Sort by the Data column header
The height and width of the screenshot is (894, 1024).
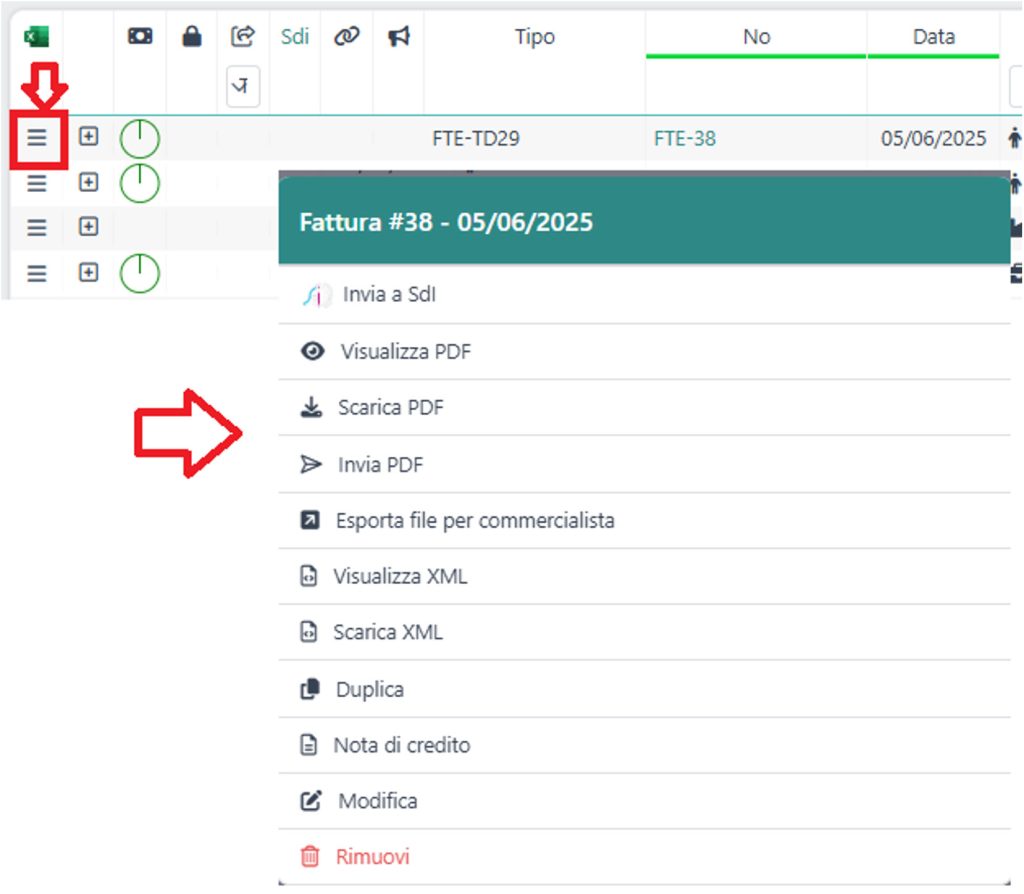933,37
